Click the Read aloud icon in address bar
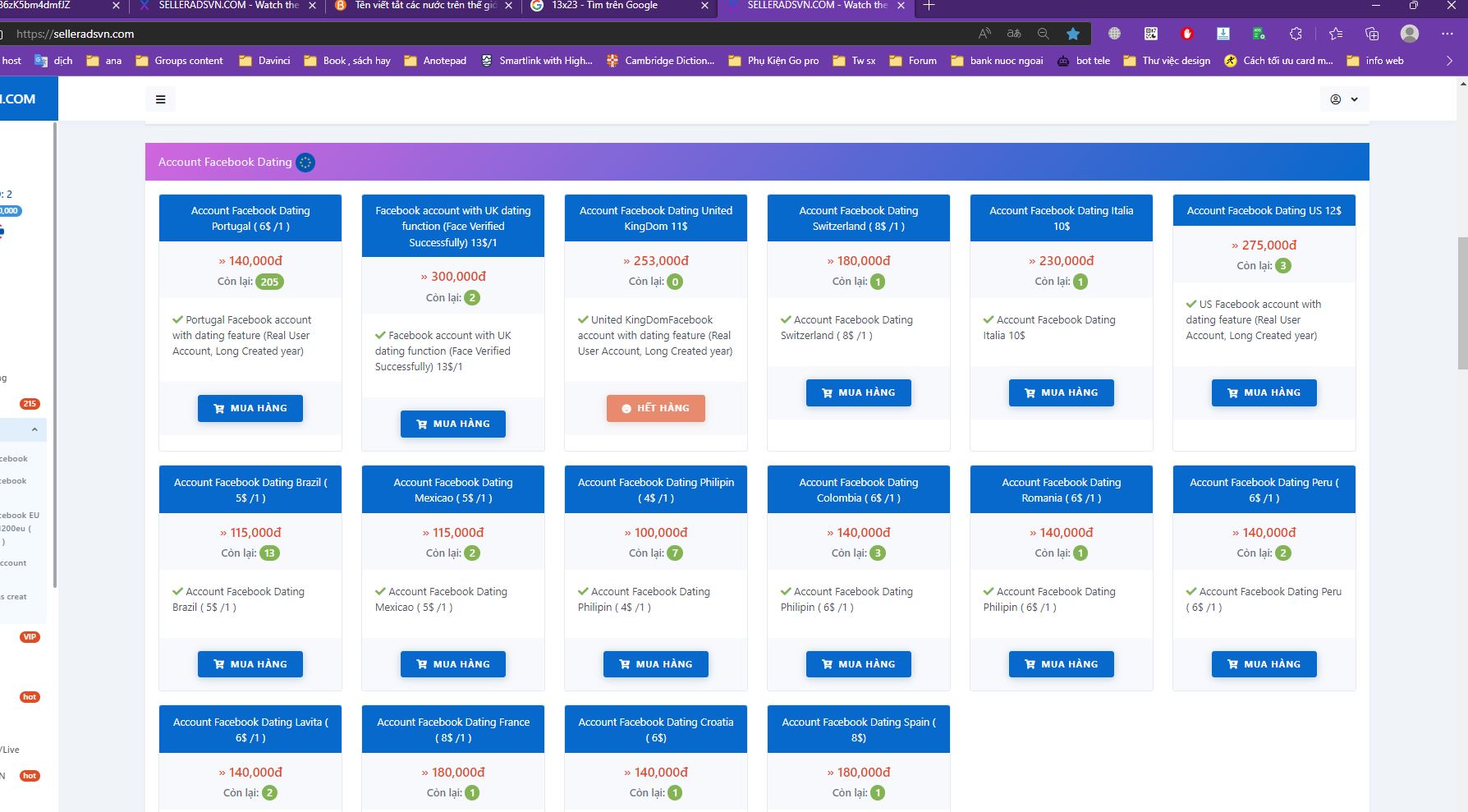This screenshot has height=812, width=1468. [x=984, y=34]
